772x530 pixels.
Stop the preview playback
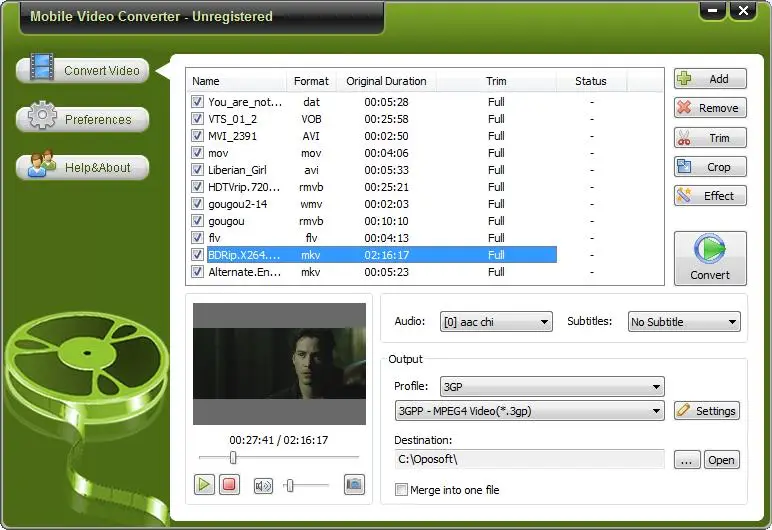click(x=229, y=485)
